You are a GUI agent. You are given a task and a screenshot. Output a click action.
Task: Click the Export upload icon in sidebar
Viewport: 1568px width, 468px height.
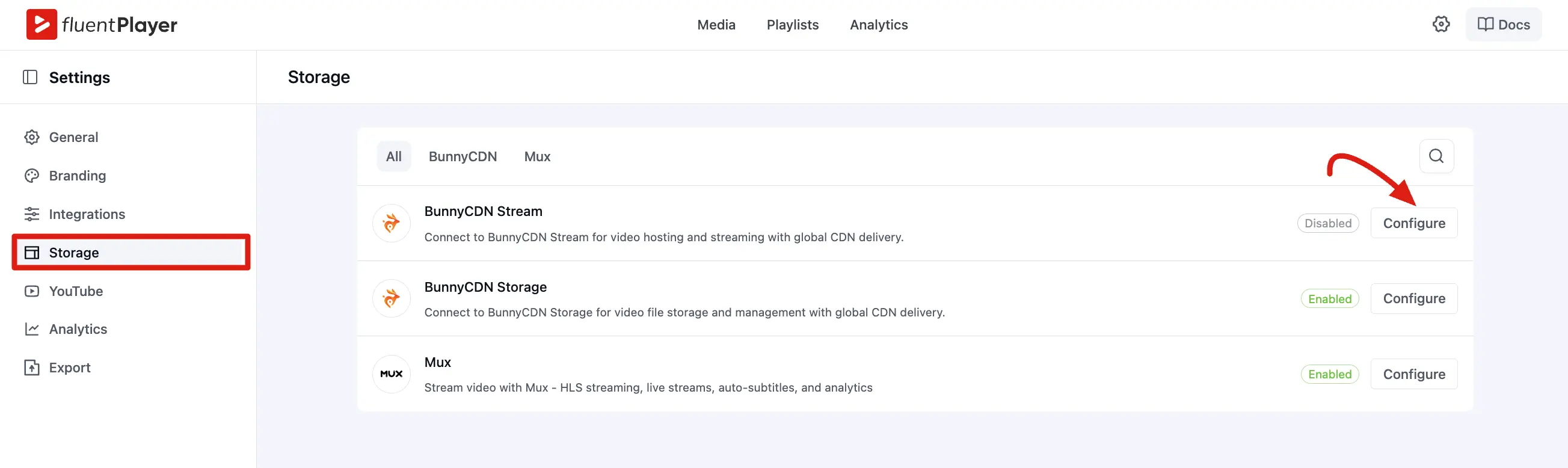[32, 368]
